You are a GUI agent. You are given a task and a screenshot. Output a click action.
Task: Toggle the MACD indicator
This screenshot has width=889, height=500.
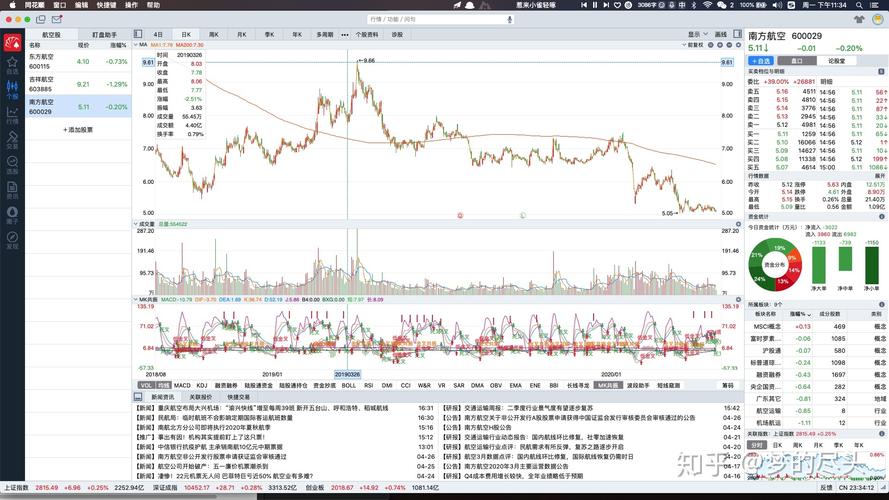182,385
